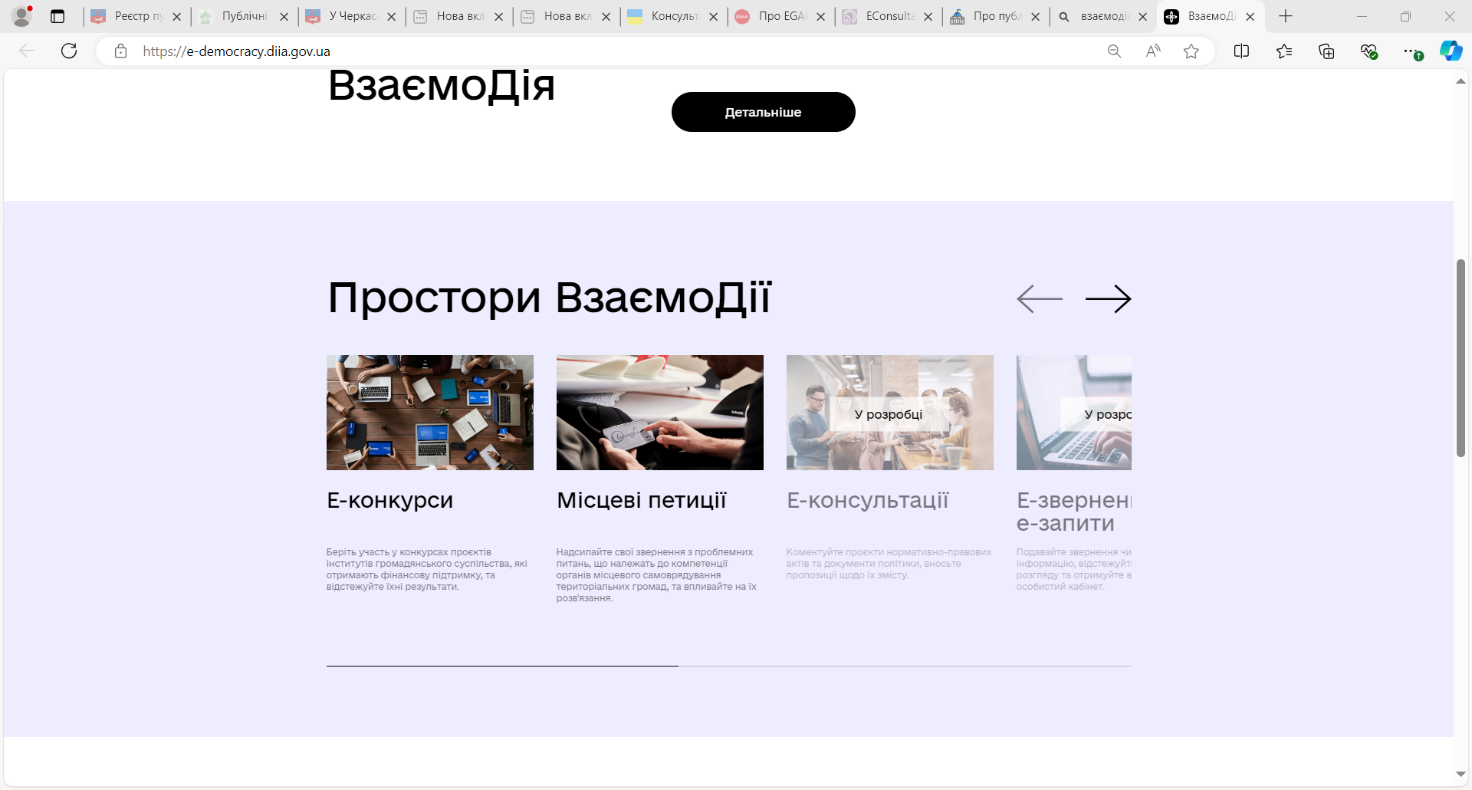Close the 'взаємоді' search tab
The image size is (1472, 790).
(1143, 17)
